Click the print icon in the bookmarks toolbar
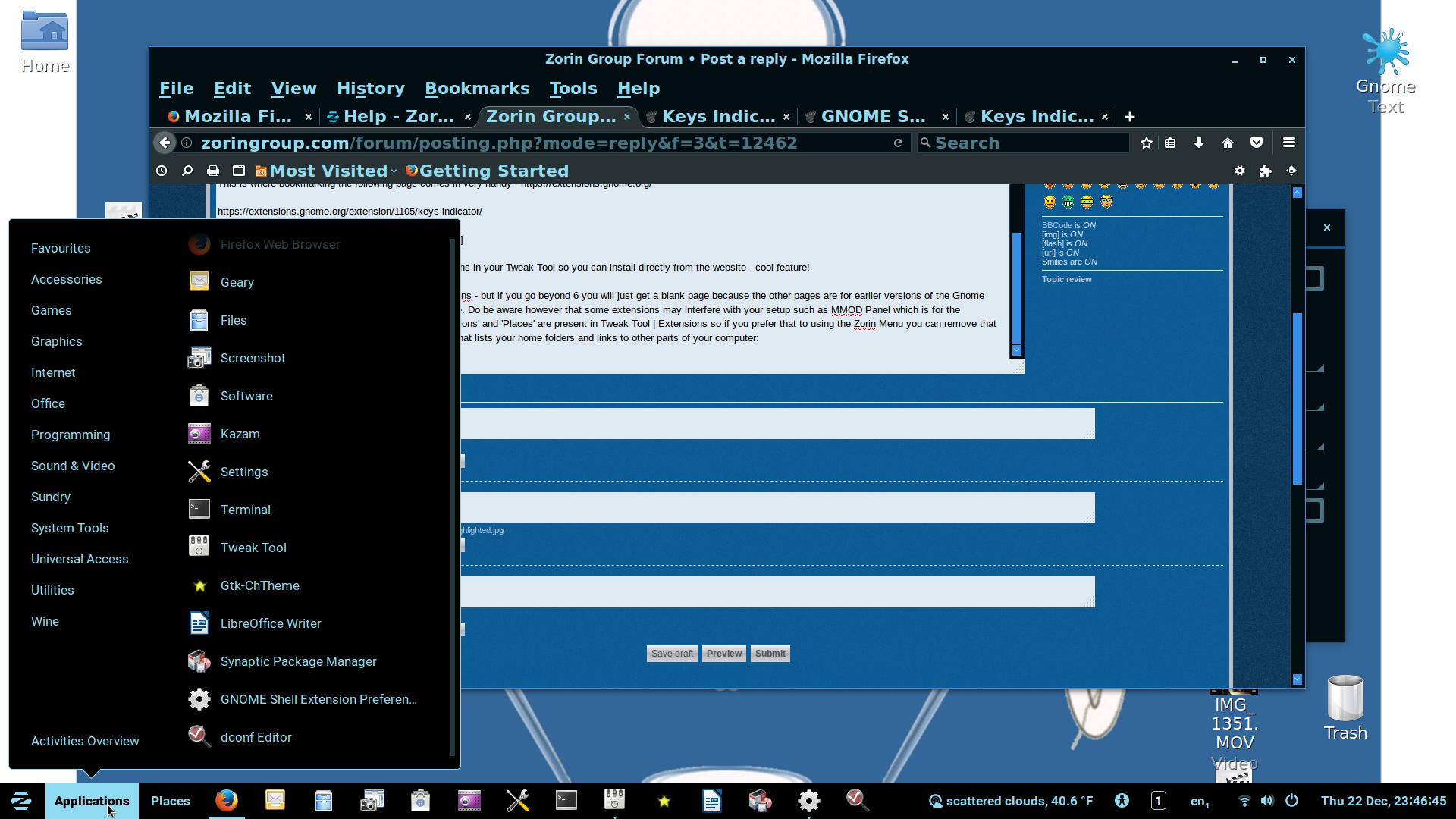 (213, 171)
